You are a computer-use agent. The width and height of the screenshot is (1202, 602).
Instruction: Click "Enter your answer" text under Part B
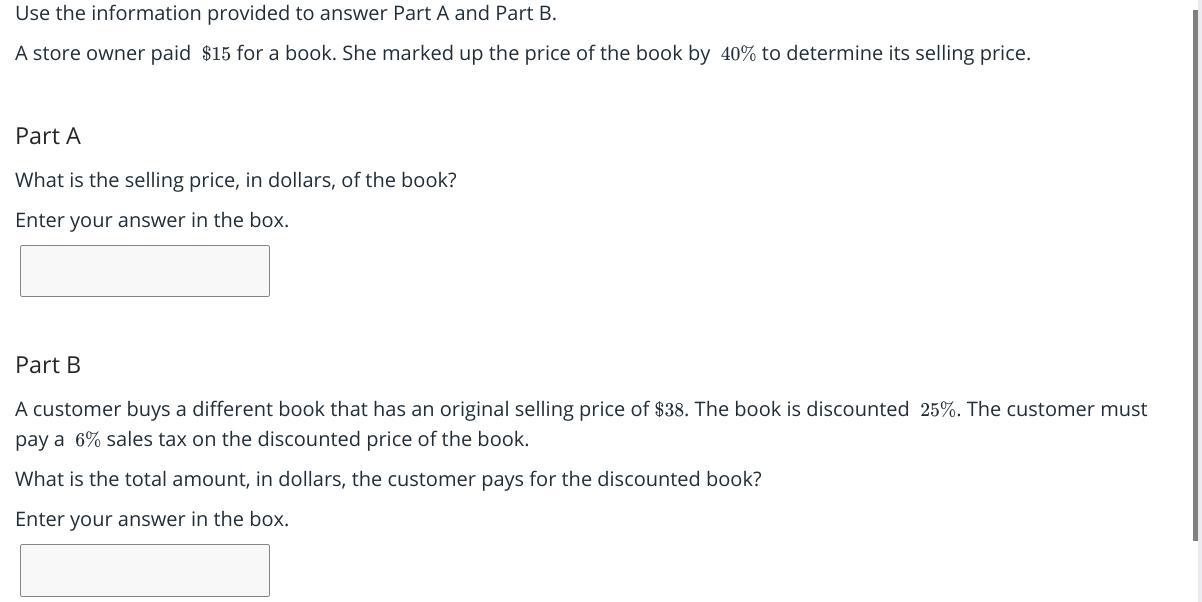152,520
